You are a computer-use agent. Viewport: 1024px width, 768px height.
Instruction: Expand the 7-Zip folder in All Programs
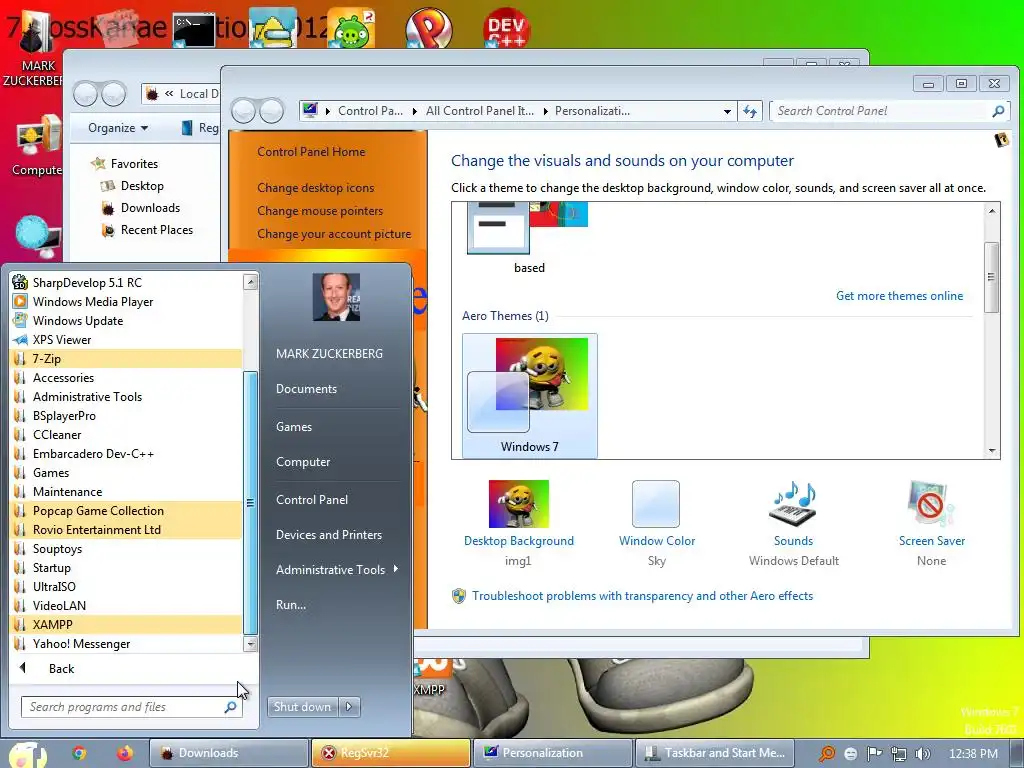(127, 359)
